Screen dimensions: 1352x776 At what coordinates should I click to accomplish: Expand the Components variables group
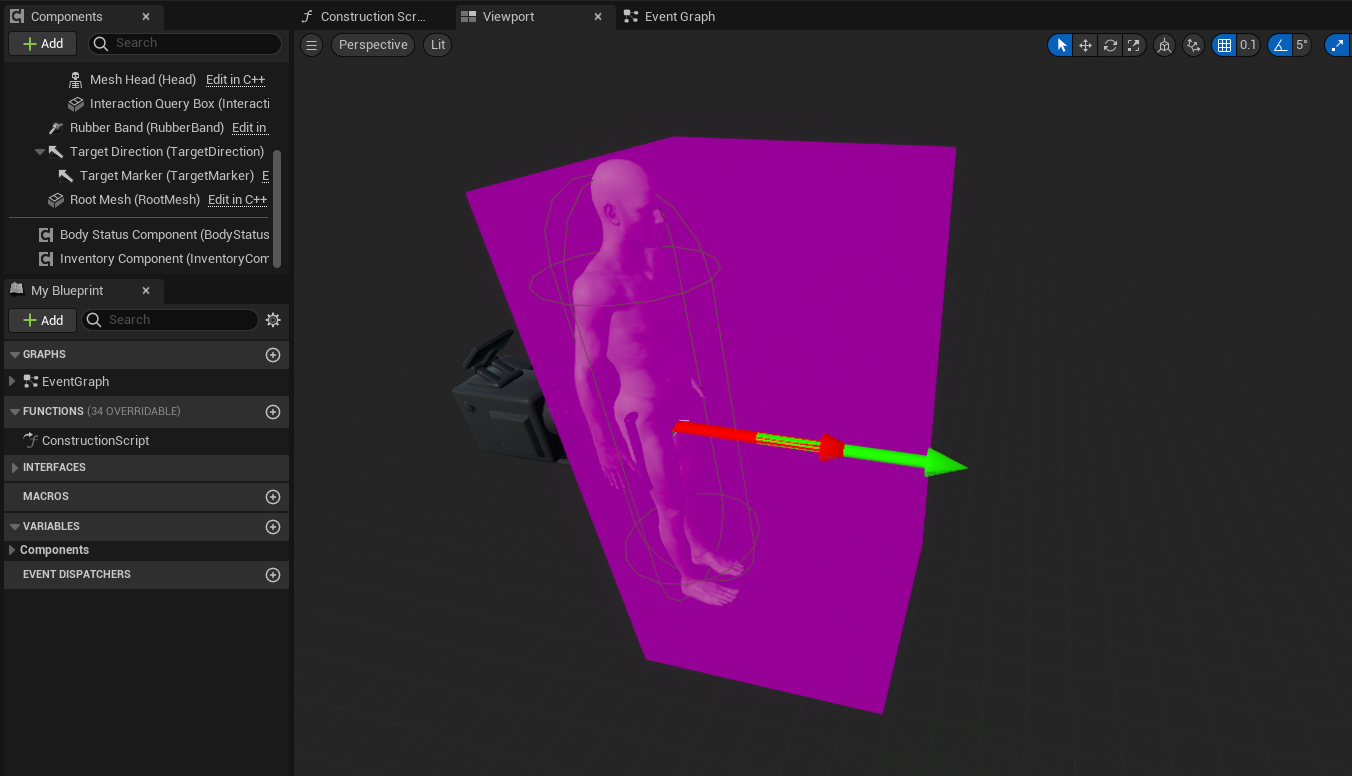(x=12, y=550)
